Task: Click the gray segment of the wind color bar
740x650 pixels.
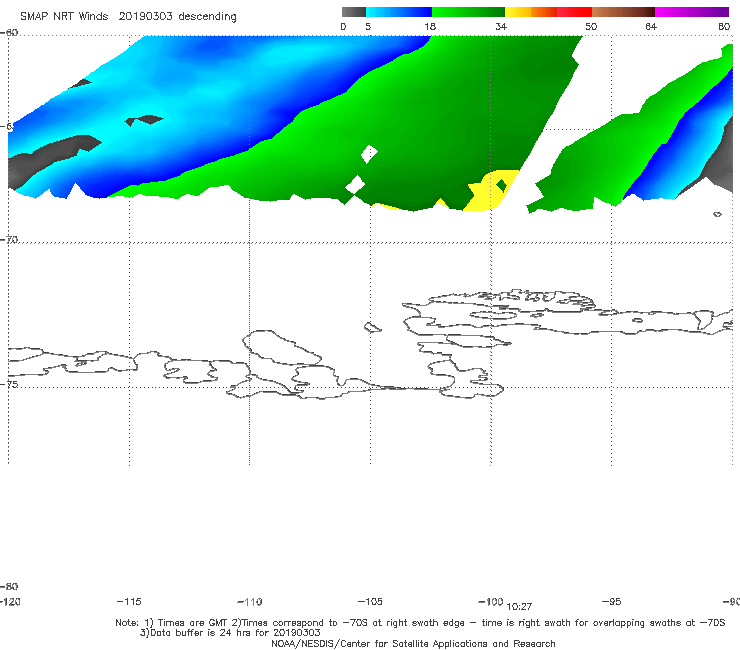Action: (x=354, y=12)
